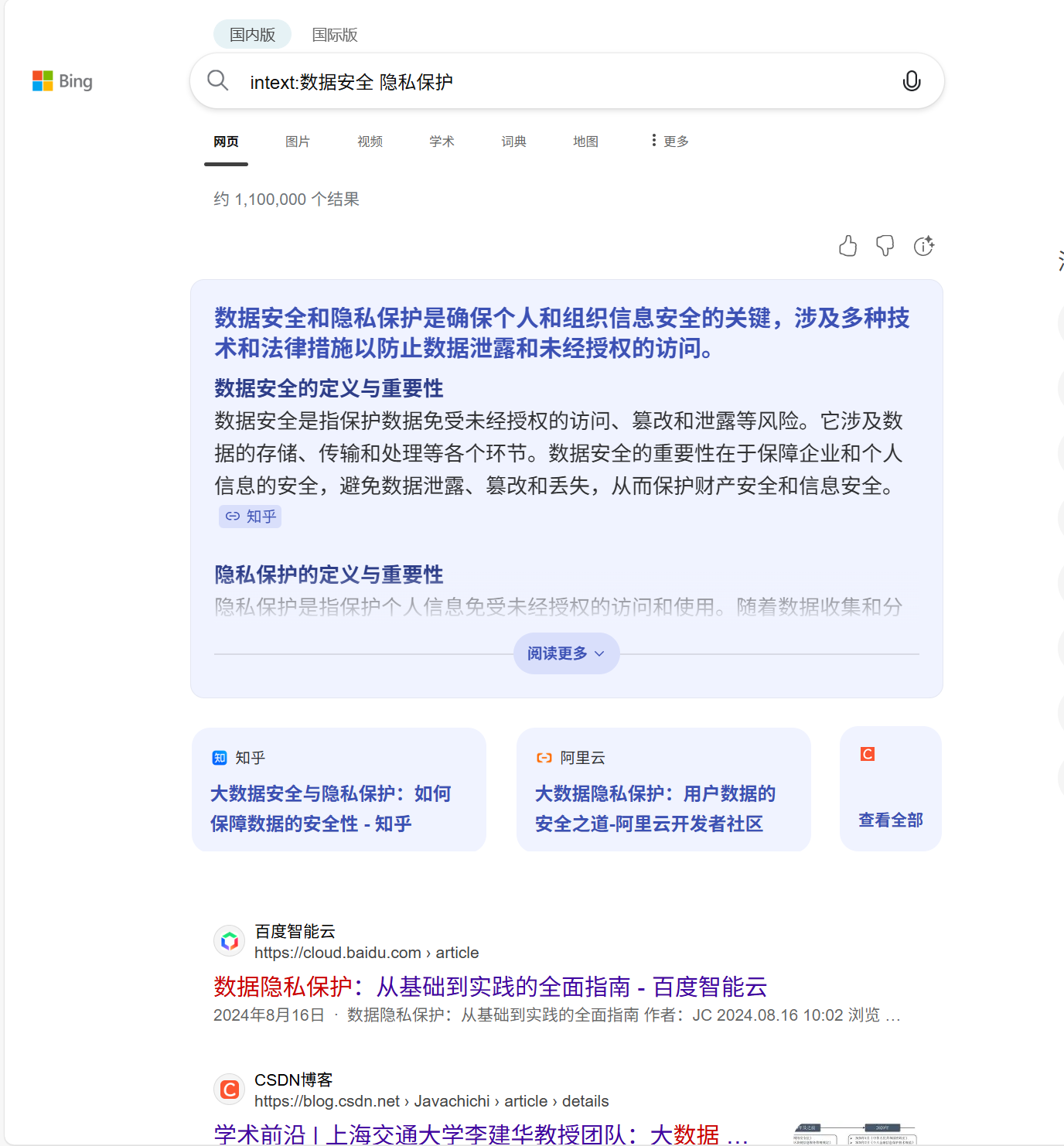This screenshot has width=1064, height=1146.
Task: Open the 更多 dropdown menu
Action: pyautogui.click(x=668, y=141)
